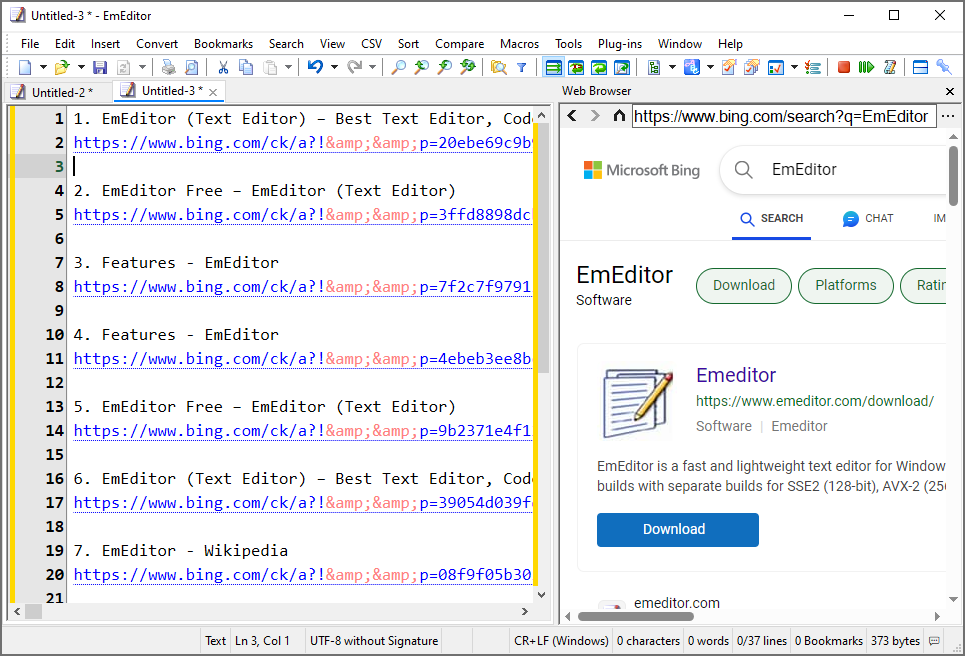
Task: Expand the Customize dropdown arrow
Action: (794, 67)
